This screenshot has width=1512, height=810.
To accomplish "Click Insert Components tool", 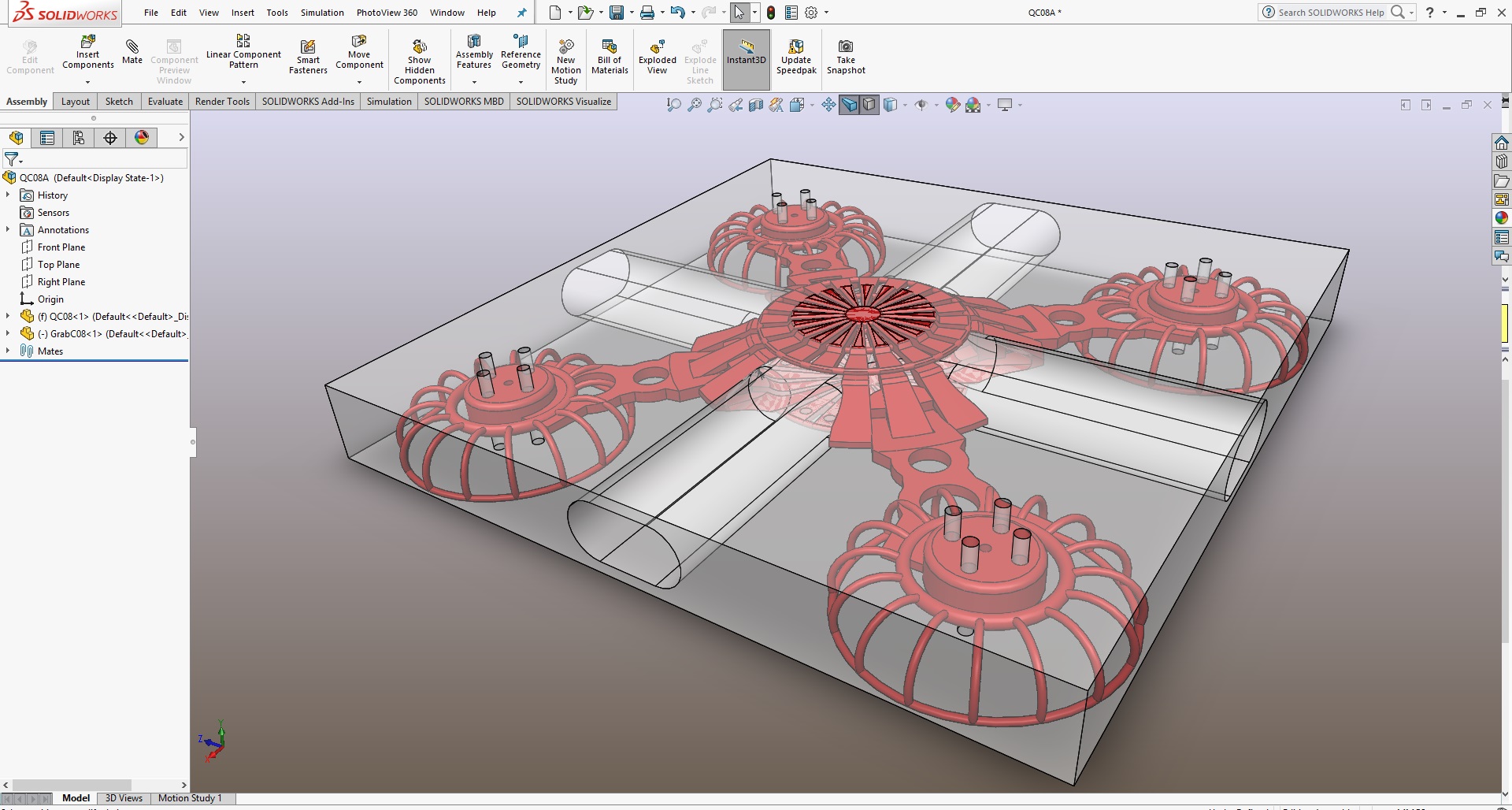I will [87, 52].
